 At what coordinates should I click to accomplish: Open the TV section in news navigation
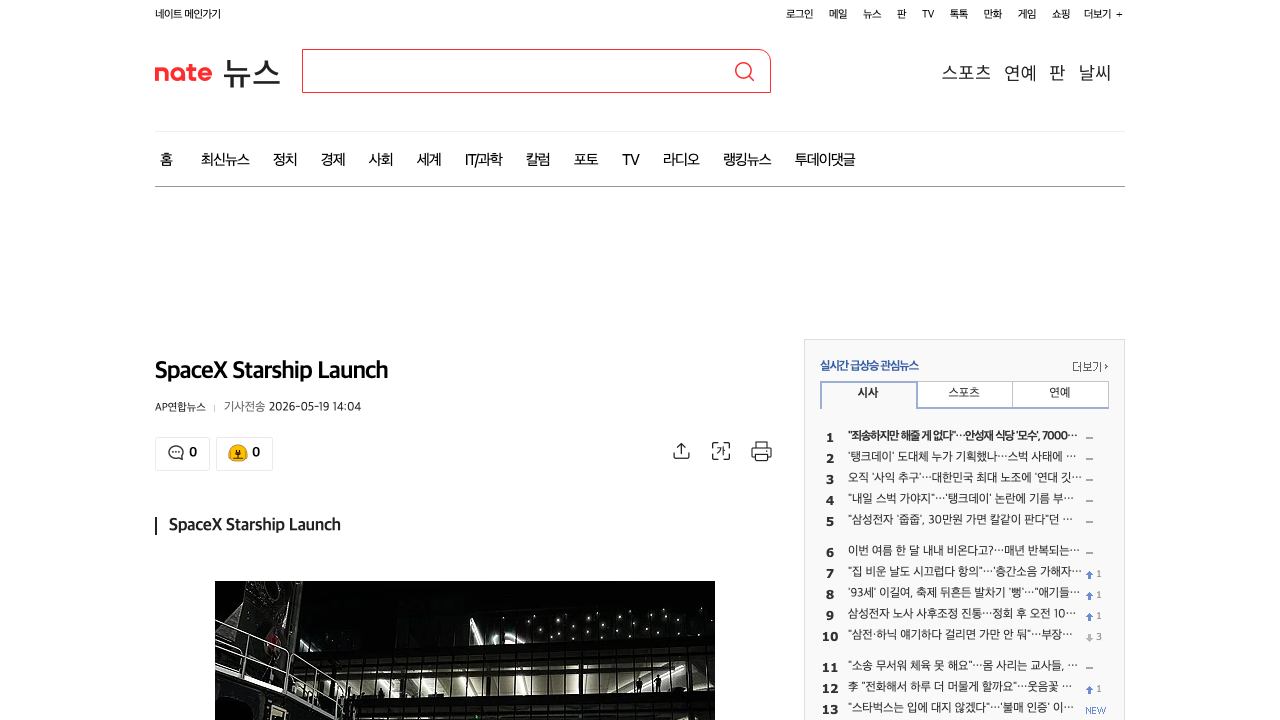pyautogui.click(x=630, y=159)
